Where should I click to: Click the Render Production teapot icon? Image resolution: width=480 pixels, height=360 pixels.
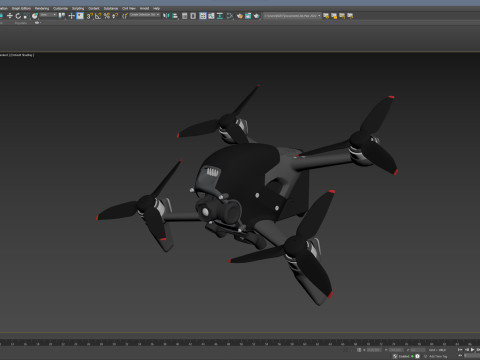[x=256, y=16]
